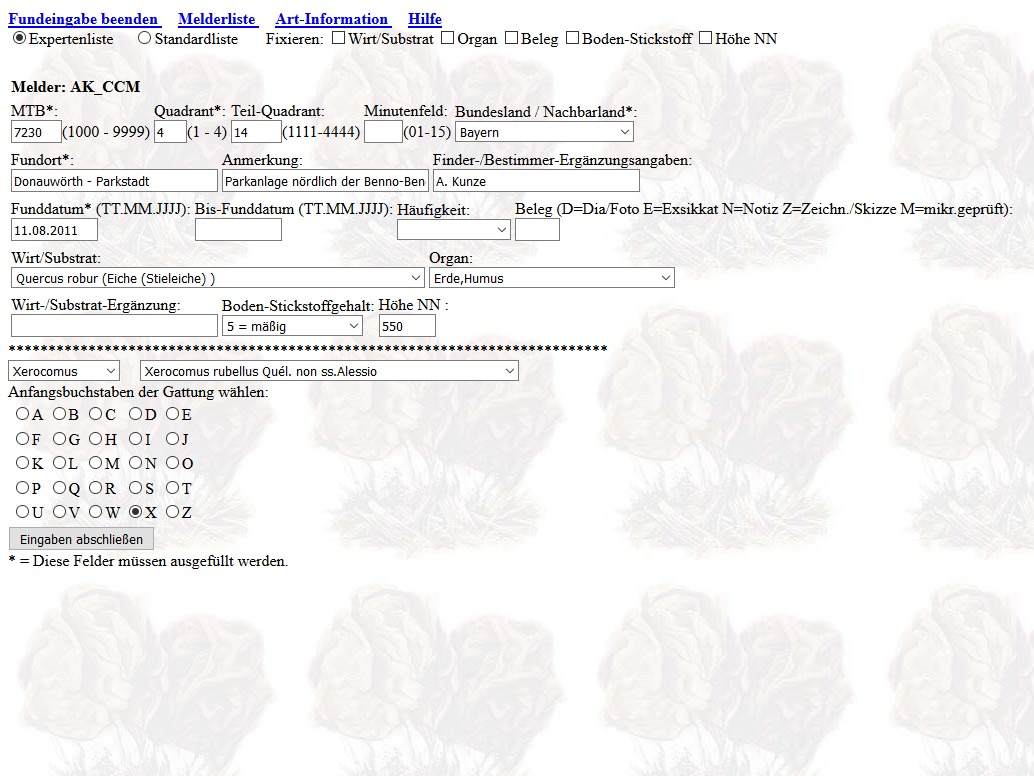Open Art-Information page

(x=332, y=19)
